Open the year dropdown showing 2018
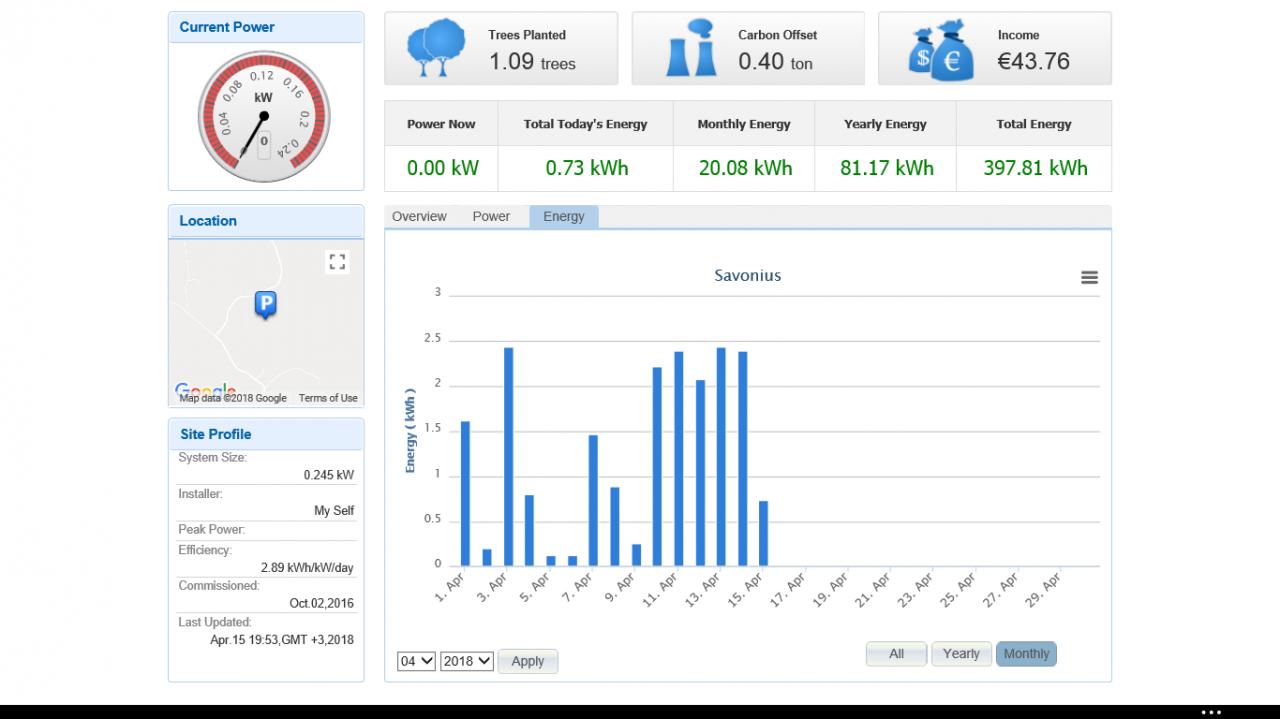The image size is (1280, 719). [x=467, y=661]
